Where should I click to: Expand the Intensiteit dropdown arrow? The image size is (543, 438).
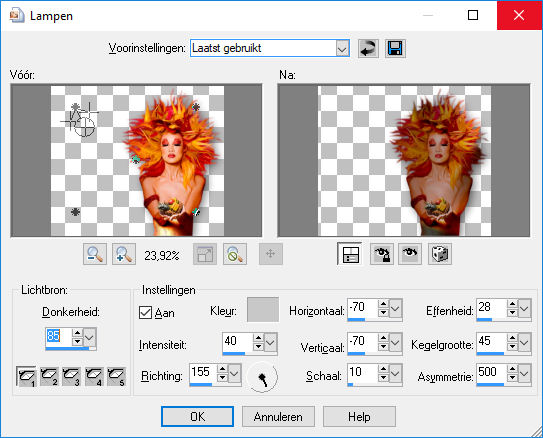click(270, 343)
